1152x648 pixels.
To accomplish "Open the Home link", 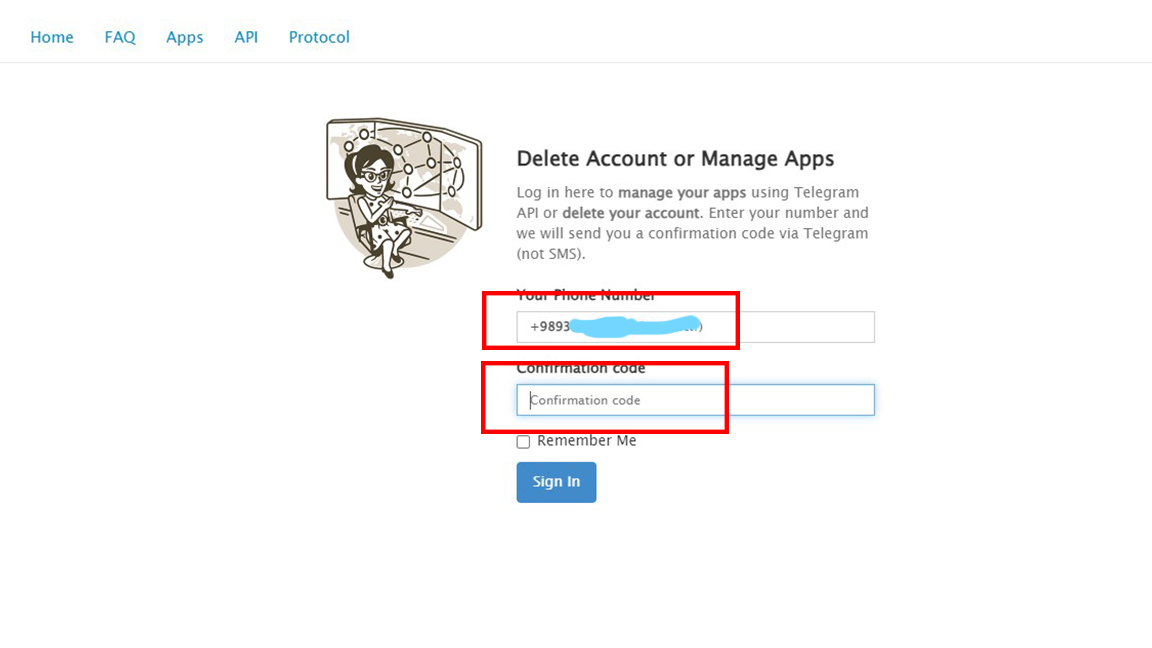I will tap(51, 37).
